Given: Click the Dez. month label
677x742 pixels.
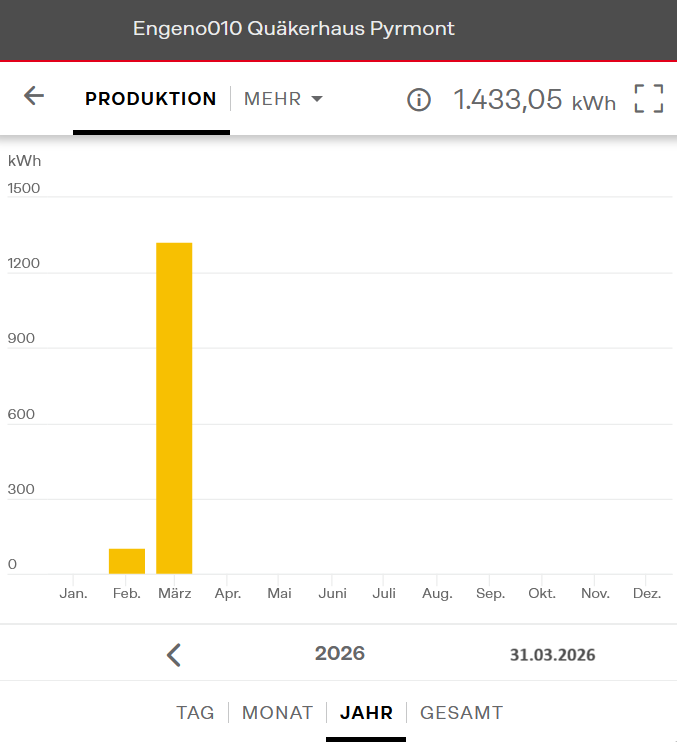Looking at the screenshot, I should click(647, 593).
